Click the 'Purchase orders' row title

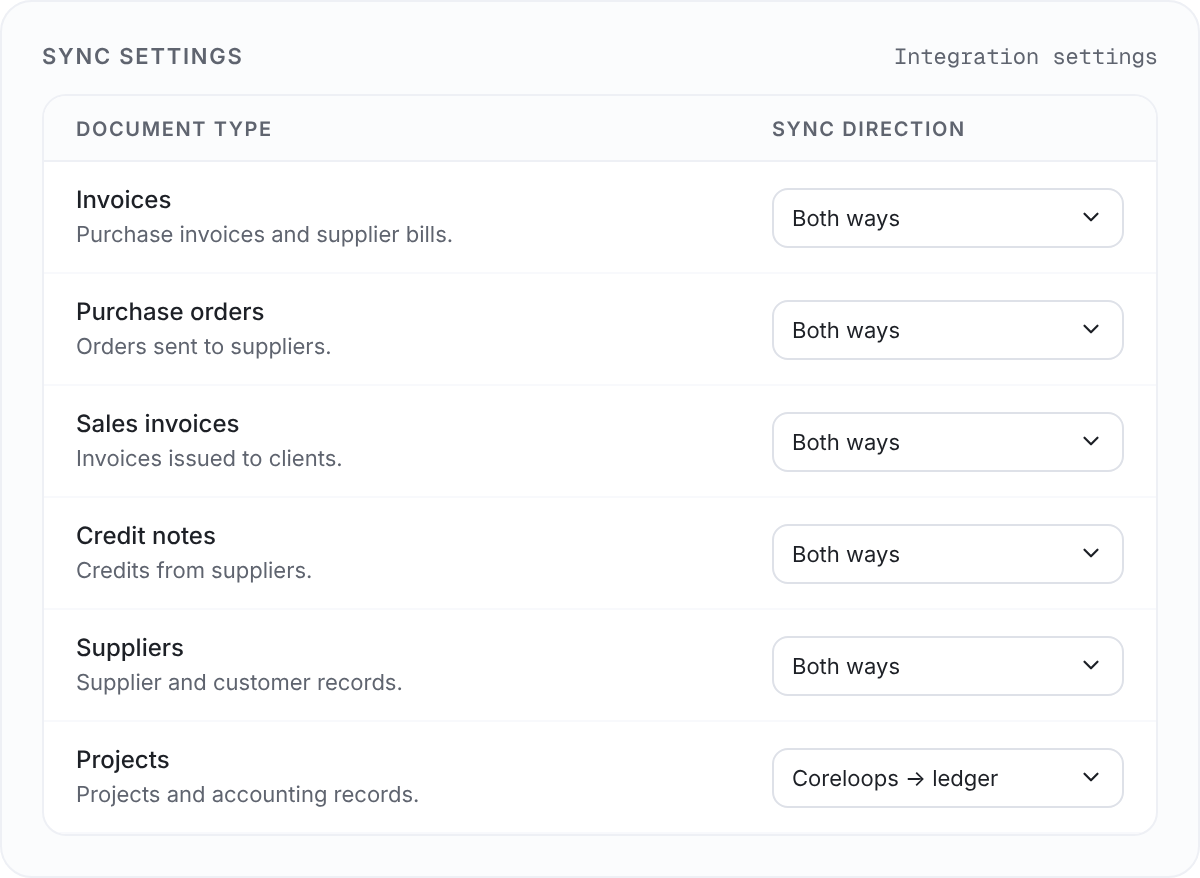click(170, 312)
